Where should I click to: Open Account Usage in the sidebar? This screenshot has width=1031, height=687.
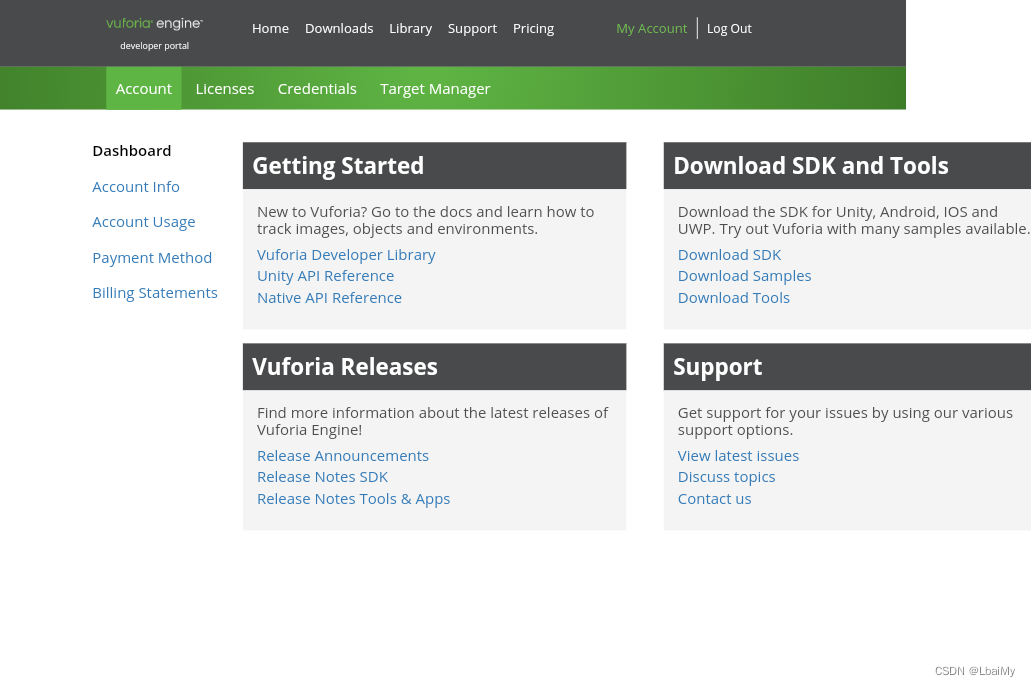[x=143, y=222]
